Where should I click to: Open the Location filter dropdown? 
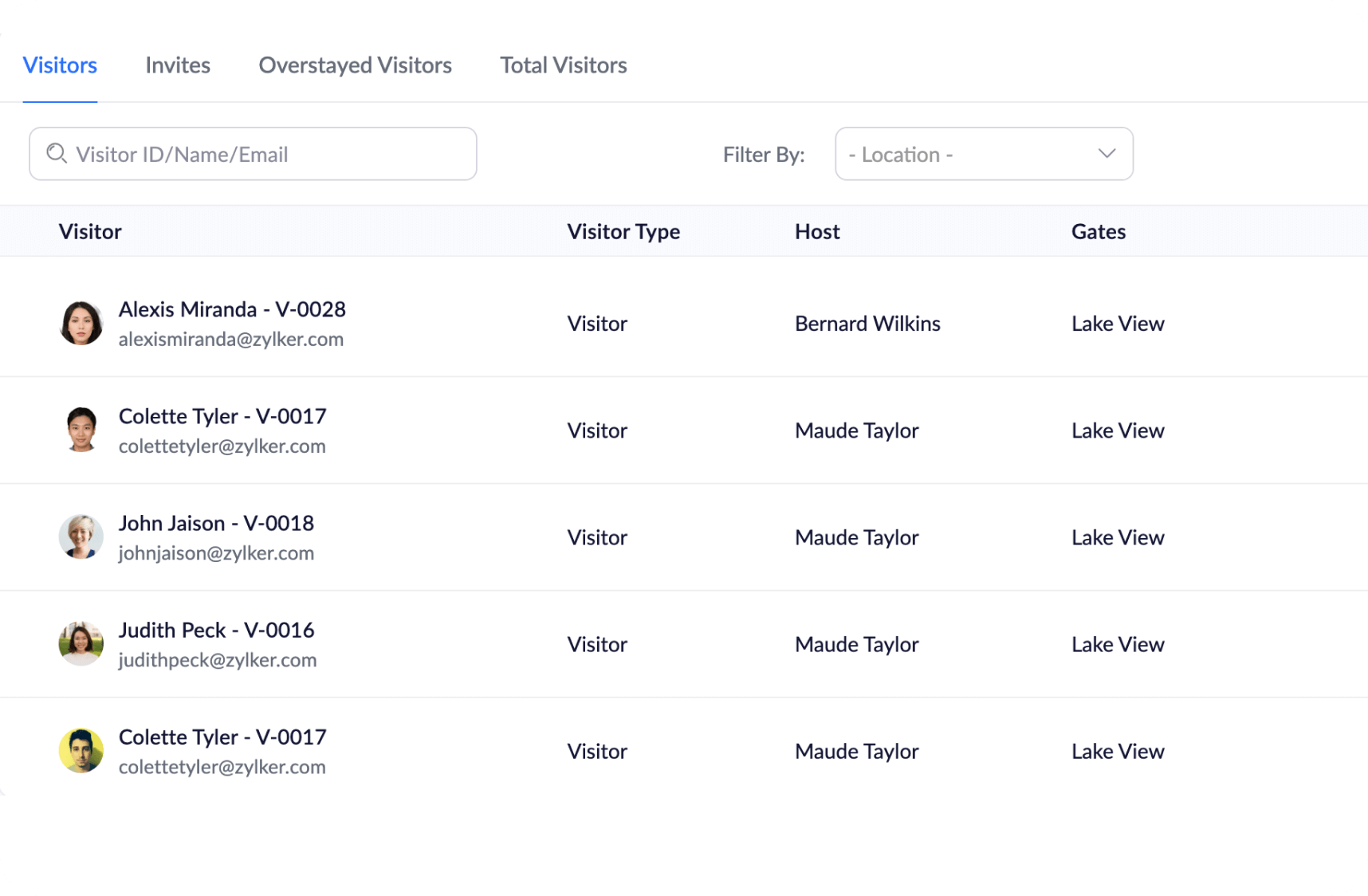tap(983, 154)
